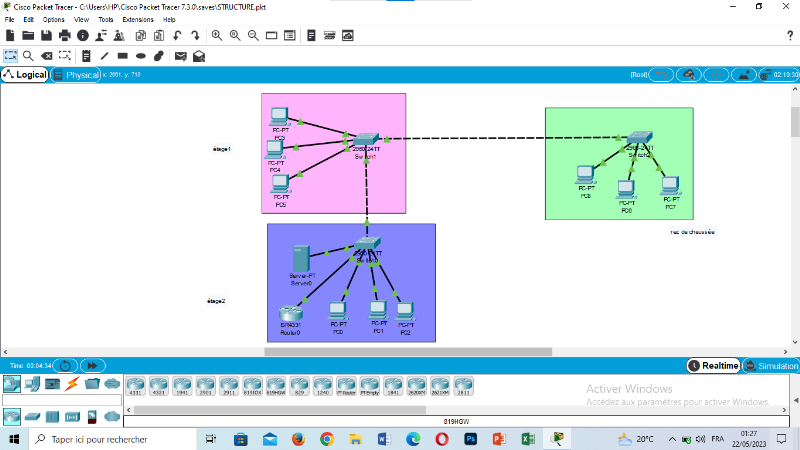Select the Draw Rectangle tool
Screen dimensions: 800x450
(x=122, y=56)
